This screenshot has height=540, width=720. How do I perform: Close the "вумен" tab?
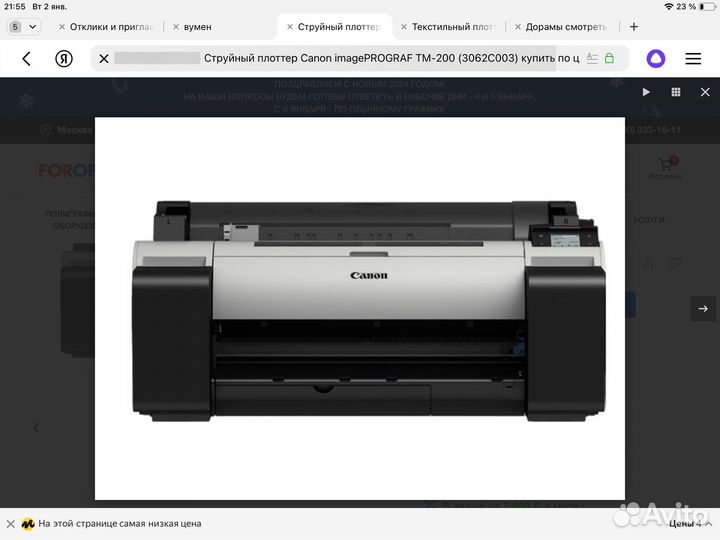point(175,27)
